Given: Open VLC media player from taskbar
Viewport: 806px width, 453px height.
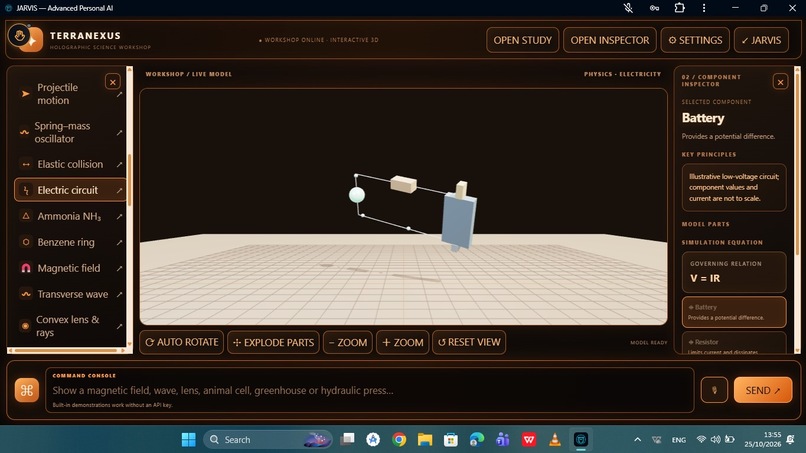Looking at the screenshot, I should pos(555,440).
